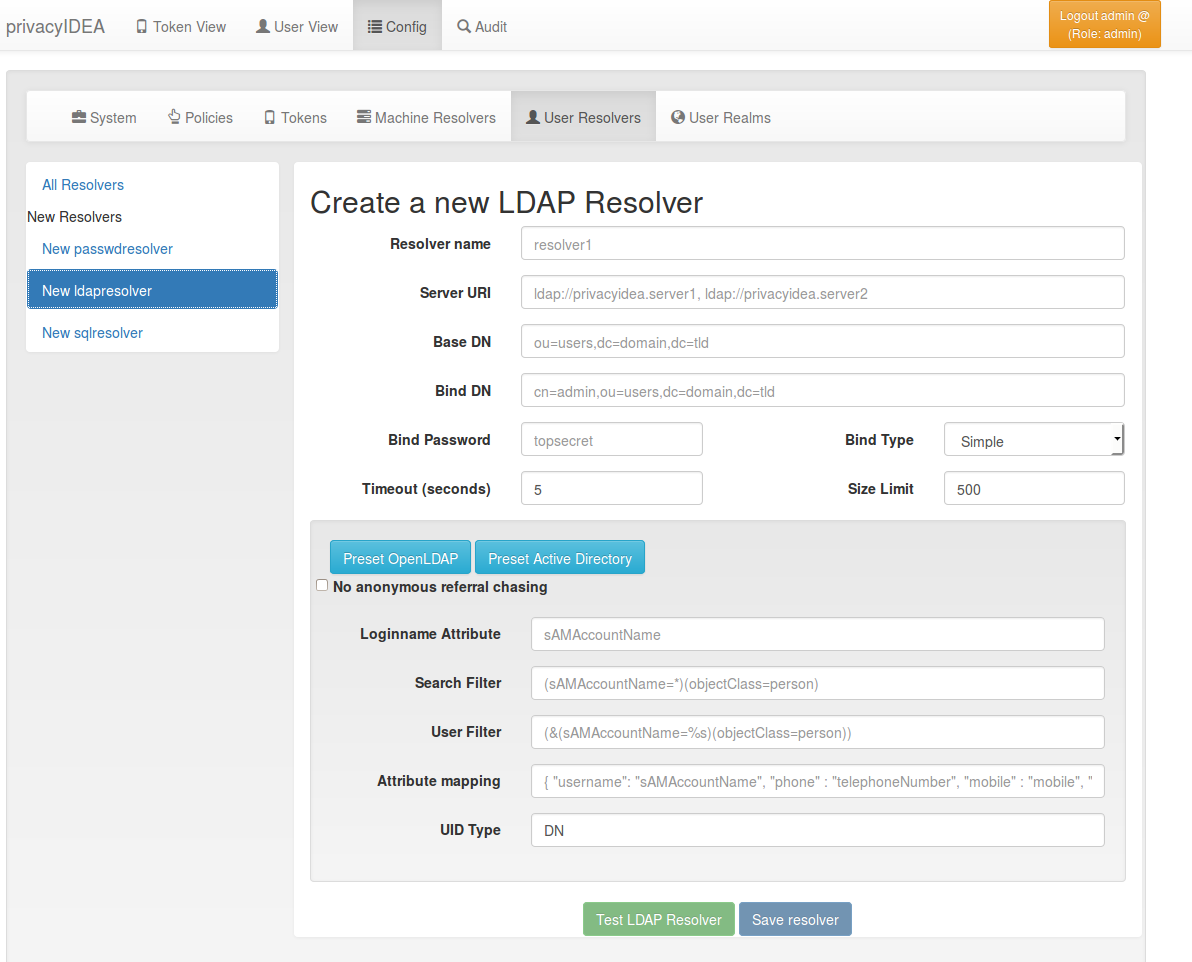Click the Tokens phone icon
1192x962 pixels.
click(270, 117)
